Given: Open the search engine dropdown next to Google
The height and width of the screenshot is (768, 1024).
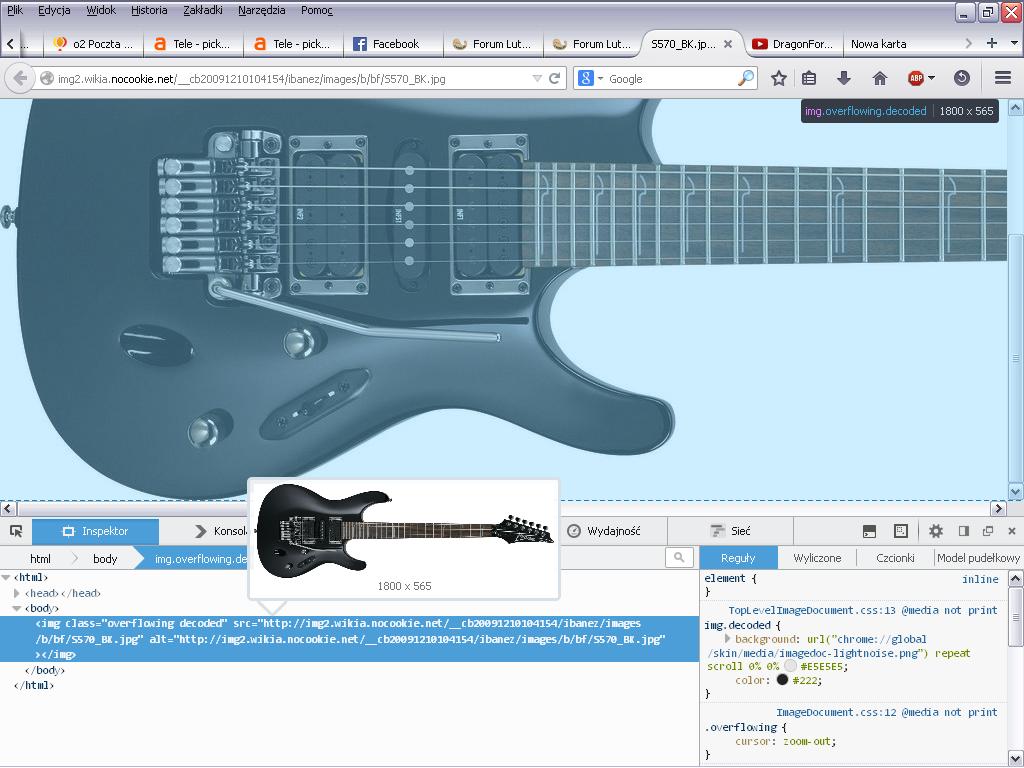Looking at the screenshot, I should (589, 78).
